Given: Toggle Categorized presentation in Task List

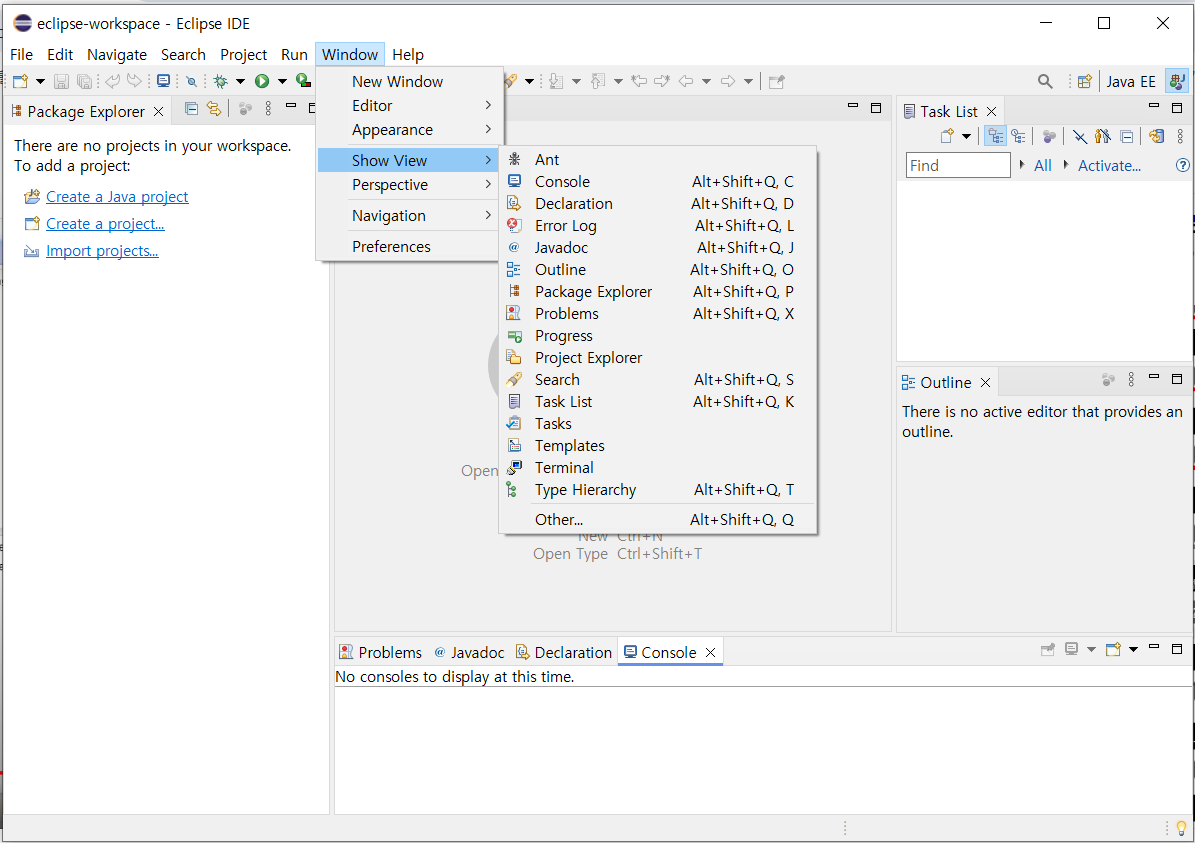Looking at the screenshot, I should (995, 136).
